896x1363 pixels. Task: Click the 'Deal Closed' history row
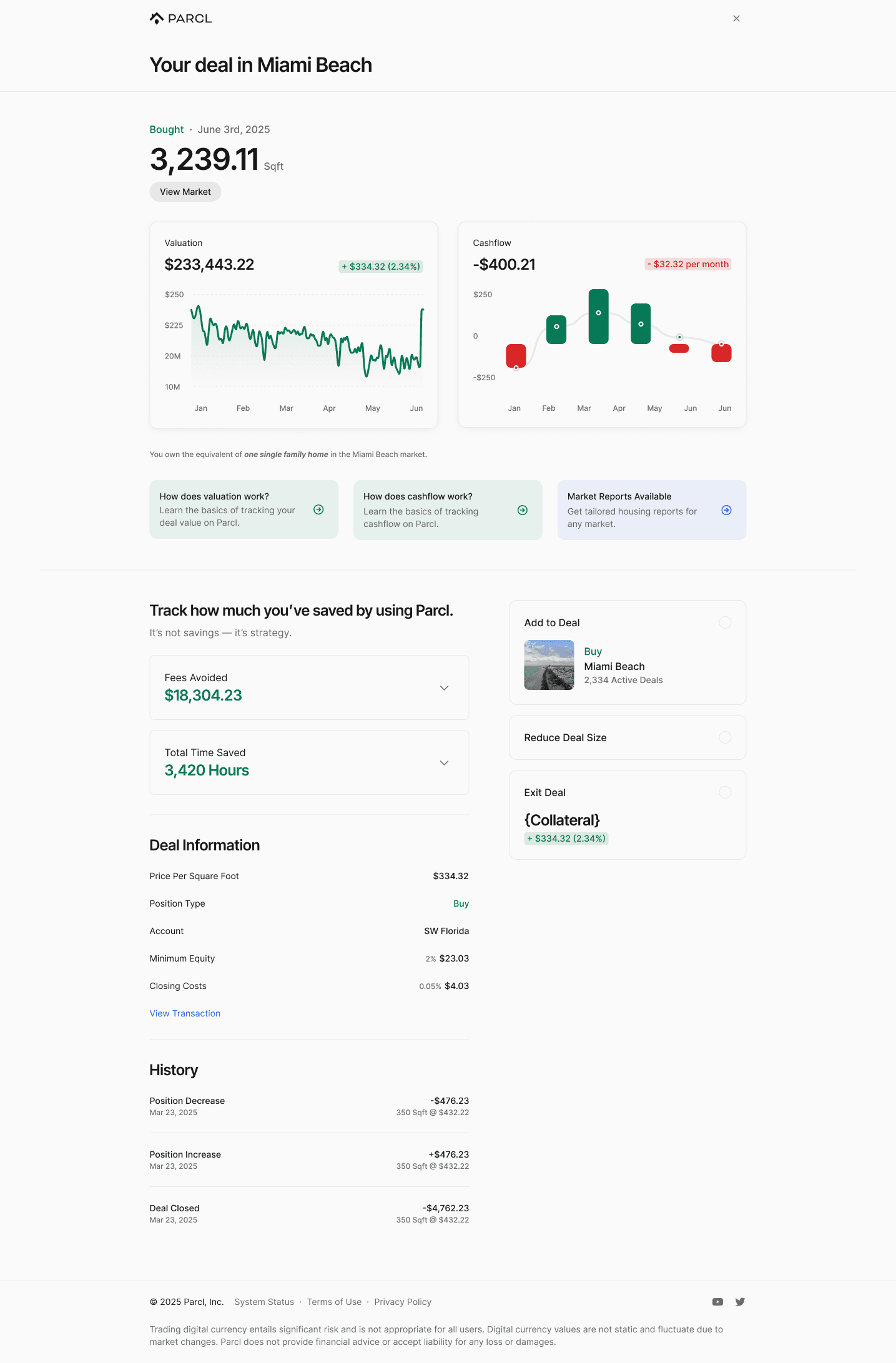(x=309, y=1214)
